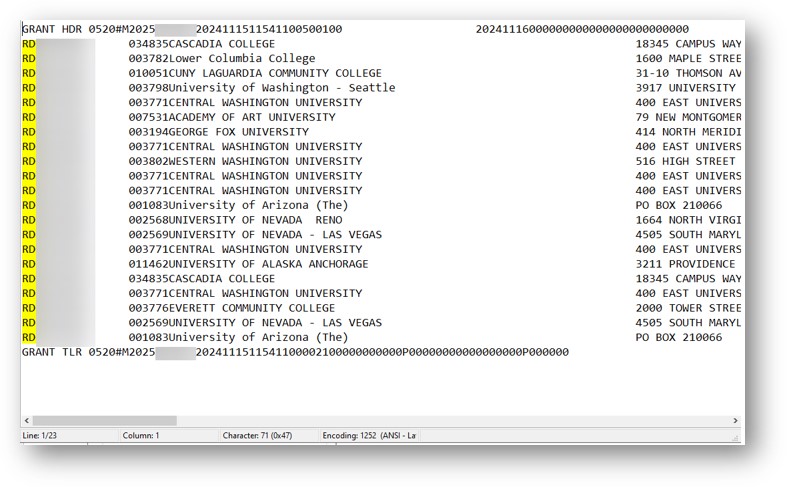Click the highlighted RD on the ALASKA ANCHORAGE row
The height and width of the screenshot is (487, 787).
point(29,264)
